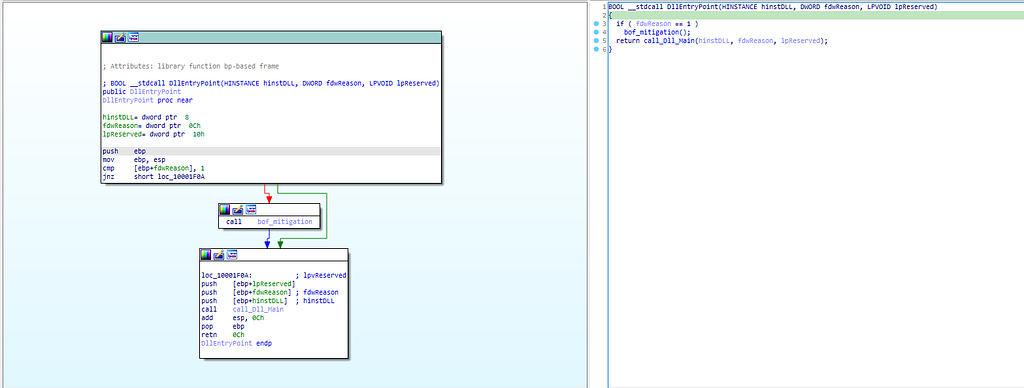Click group nodes icon on loc_10001F0A block
Viewport: 1024px width, 388px height.
click(x=232, y=255)
